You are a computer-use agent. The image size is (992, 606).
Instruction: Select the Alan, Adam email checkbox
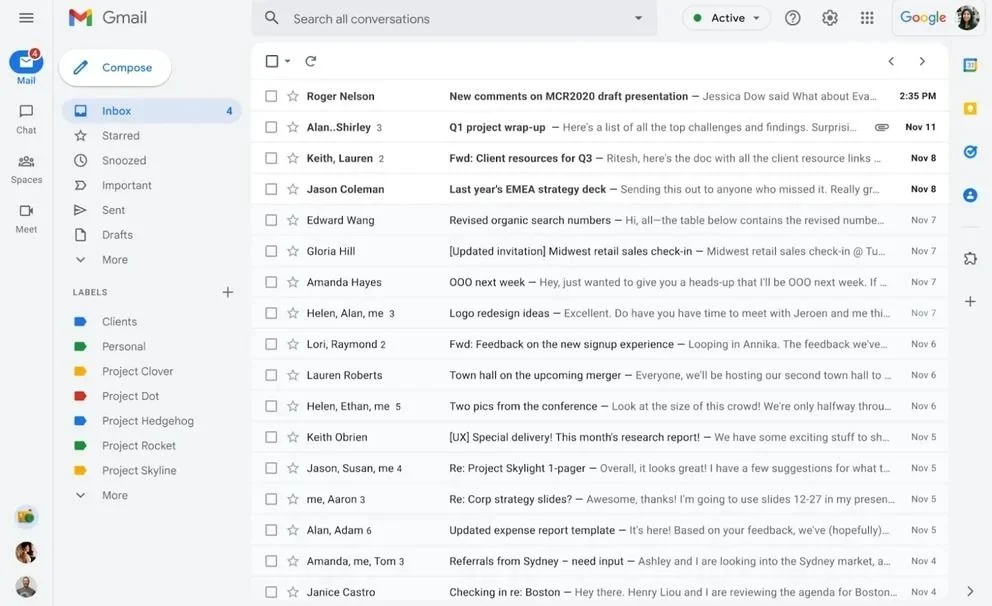(271, 530)
